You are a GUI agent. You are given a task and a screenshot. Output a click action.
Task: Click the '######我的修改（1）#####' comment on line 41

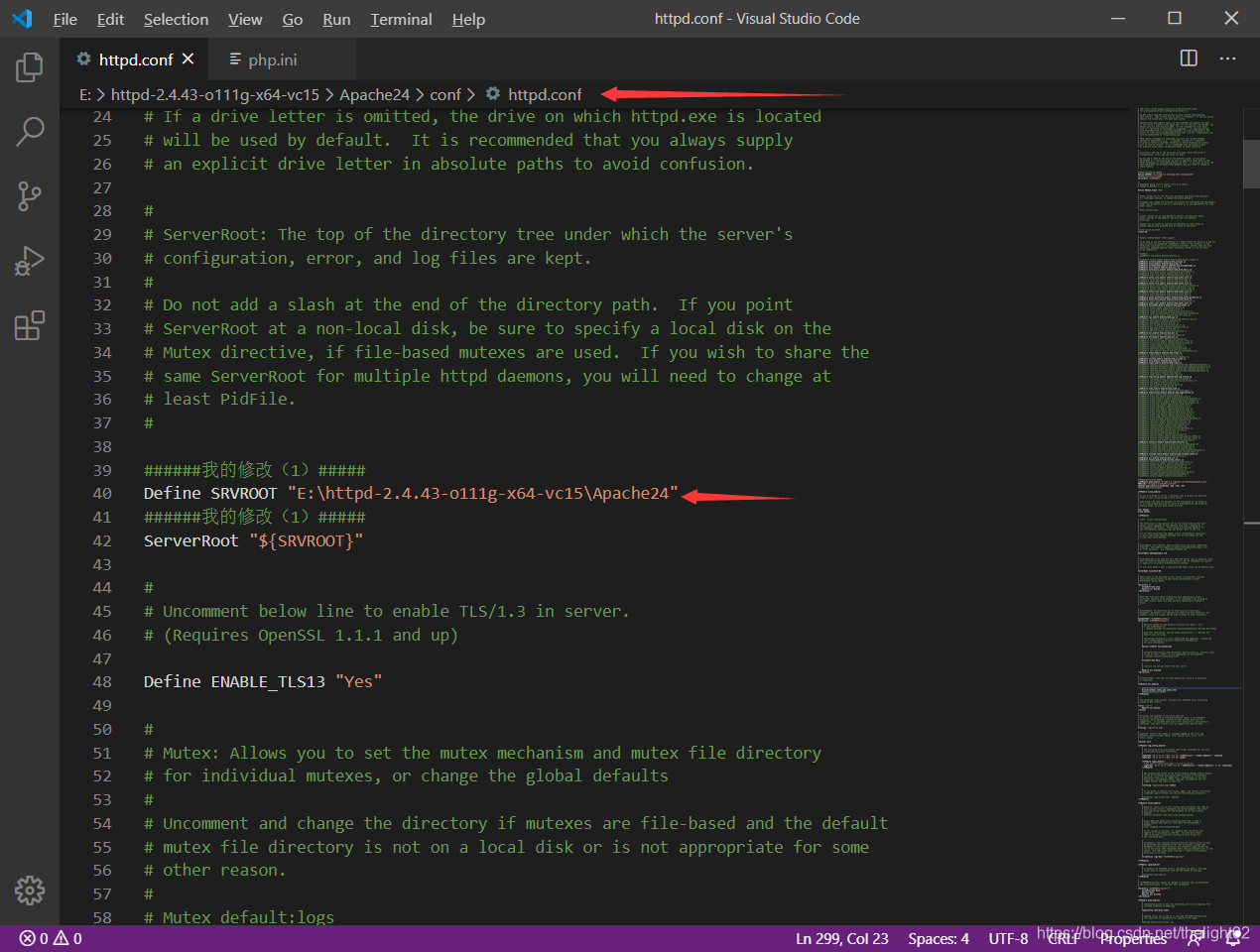tap(255, 518)
